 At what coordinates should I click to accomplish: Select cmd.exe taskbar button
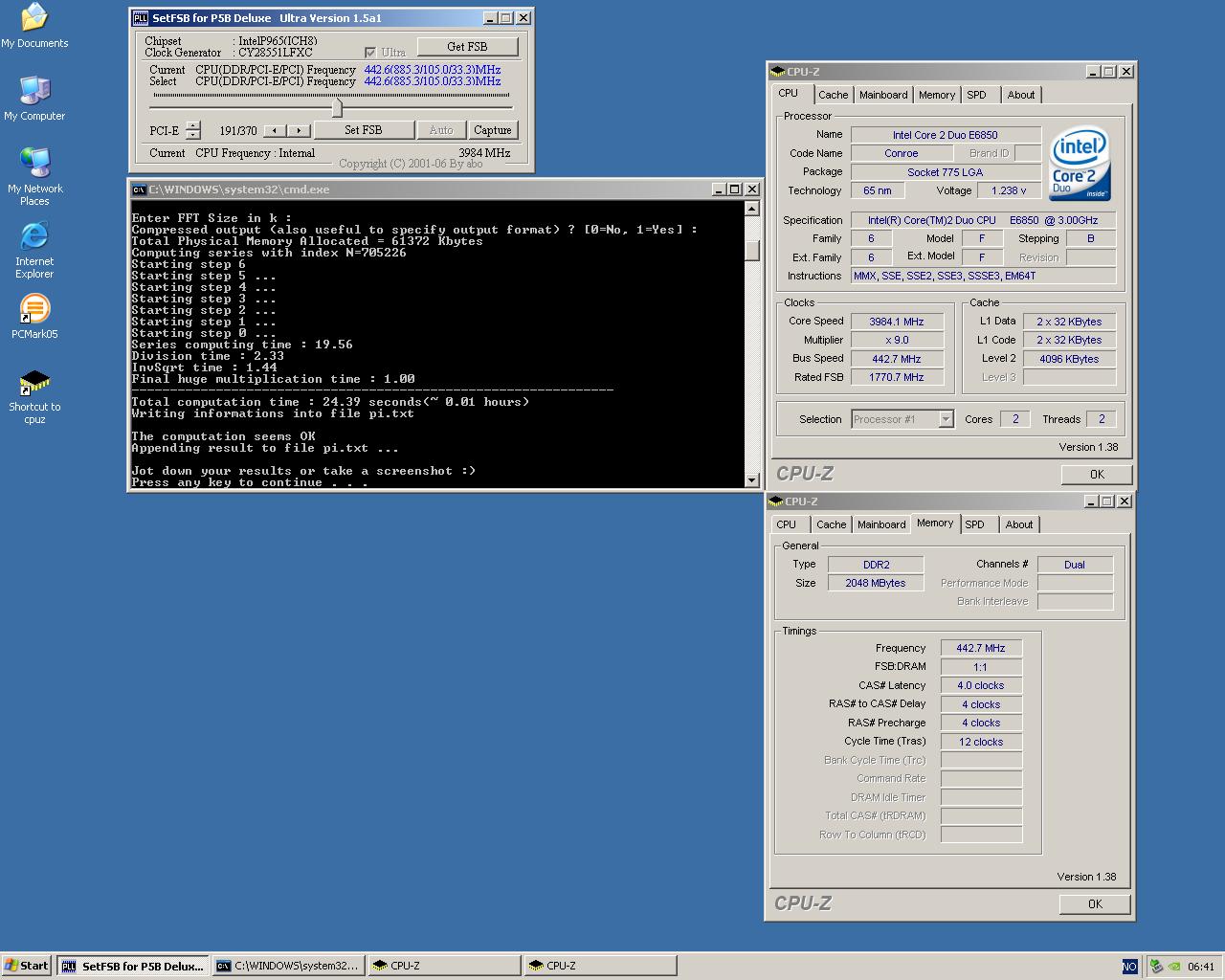pyautogui.click(x=289, y=966)
